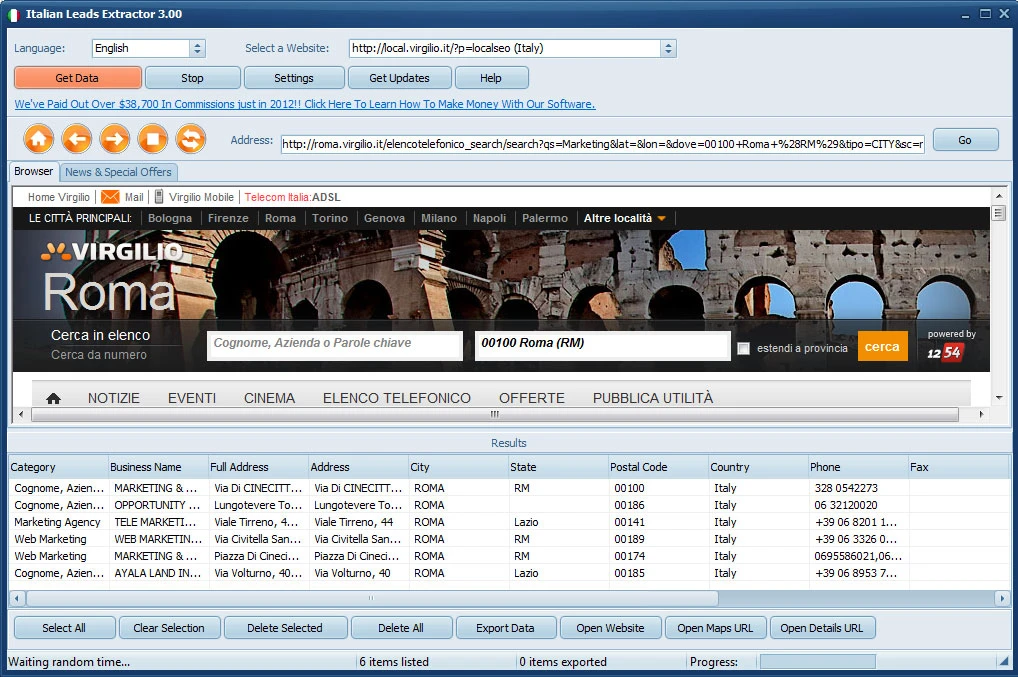
Task: Toggle the estendi a provincia checkbox
Action: (743, 349)
